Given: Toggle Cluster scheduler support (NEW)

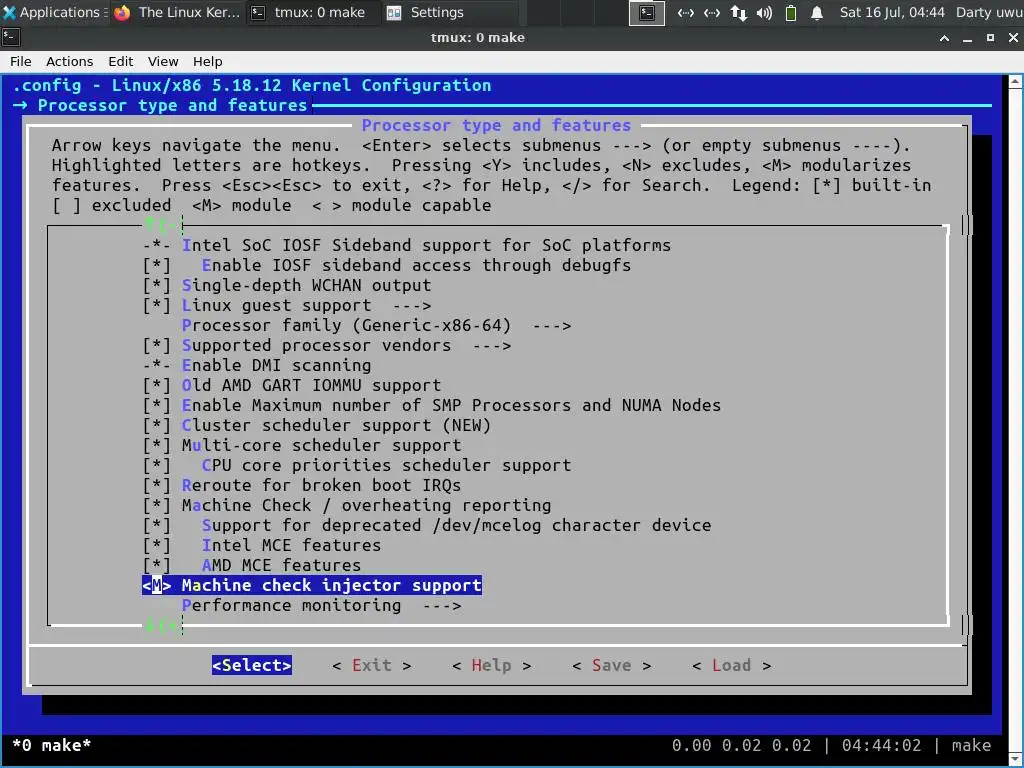Looking at the screenshot, I should click(317, 425).
